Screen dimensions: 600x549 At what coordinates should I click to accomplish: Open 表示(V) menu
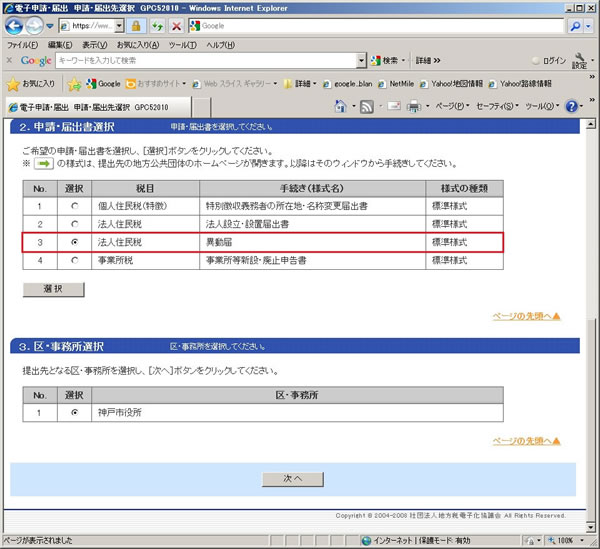coord(95,45)
